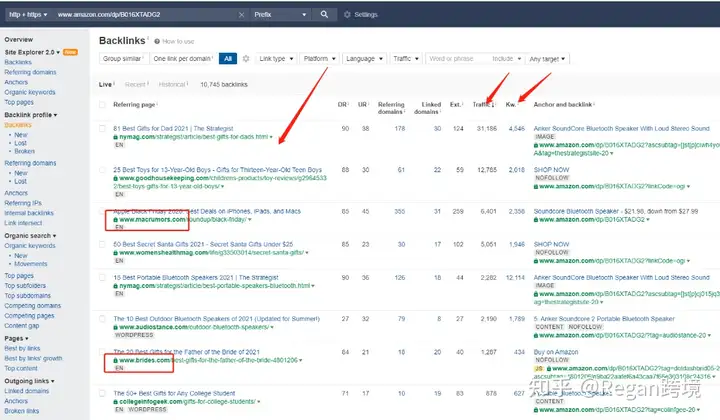Screen dimensions: 720x420
Task: Click lock icon beside www.macrumors.com
Action: click(x=116, y=220)
